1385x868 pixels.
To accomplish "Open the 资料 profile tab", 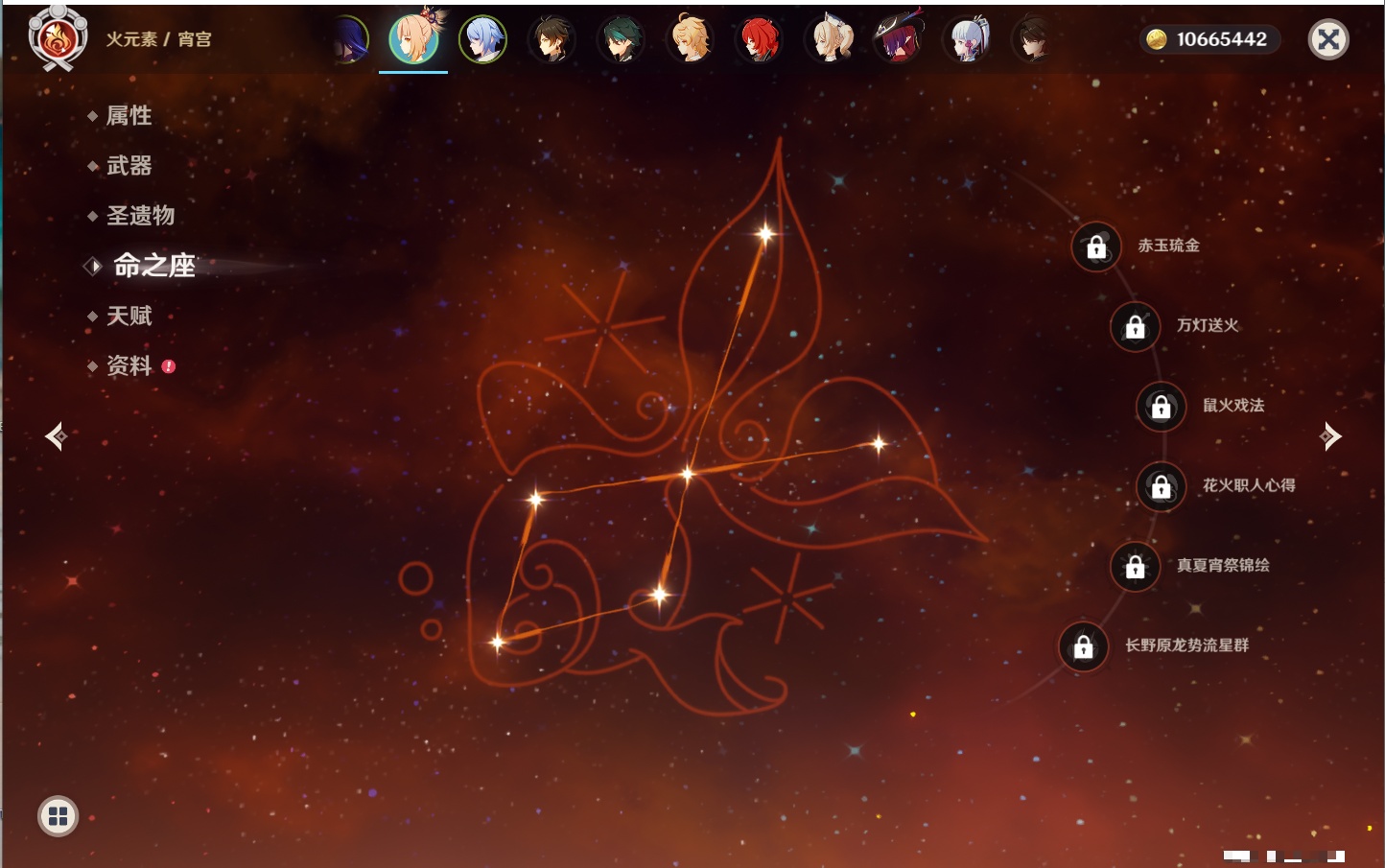I will click(x=129, y=365).
